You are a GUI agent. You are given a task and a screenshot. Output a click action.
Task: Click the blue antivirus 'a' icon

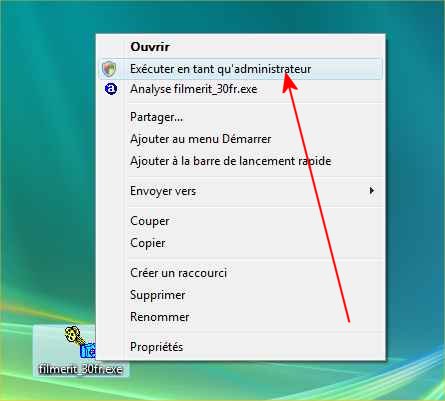click(x=111, y=89)
